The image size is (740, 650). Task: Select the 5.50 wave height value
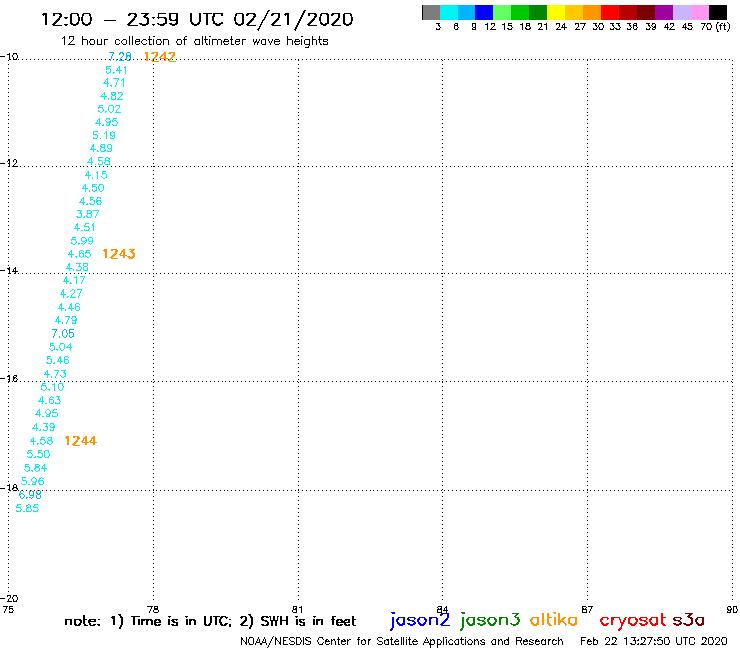pyautogui.click(x=38, y=454)
